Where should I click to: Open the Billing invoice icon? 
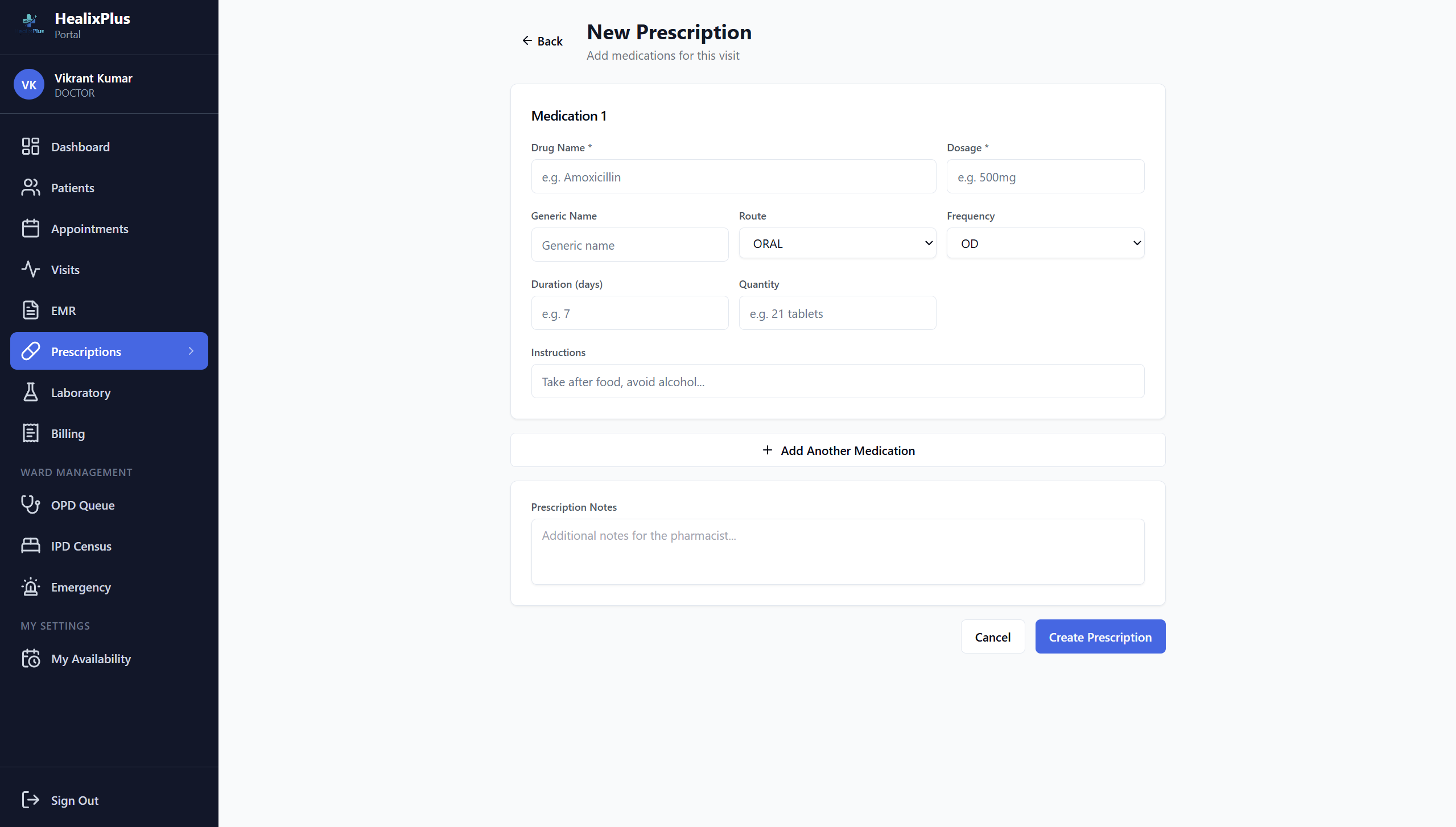(x=31, y=432)
